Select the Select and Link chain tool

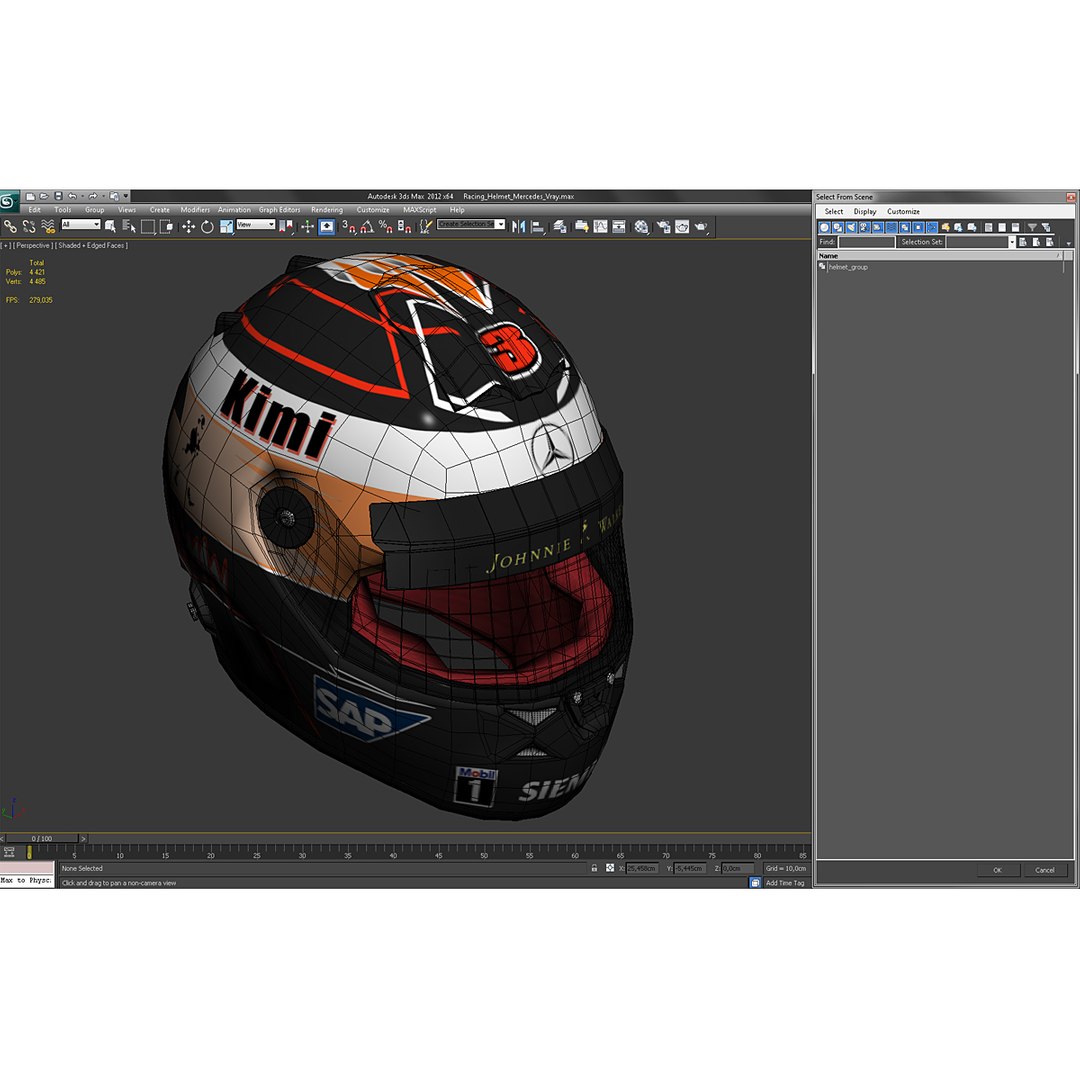pyautogui.click(x=10, y=226)
